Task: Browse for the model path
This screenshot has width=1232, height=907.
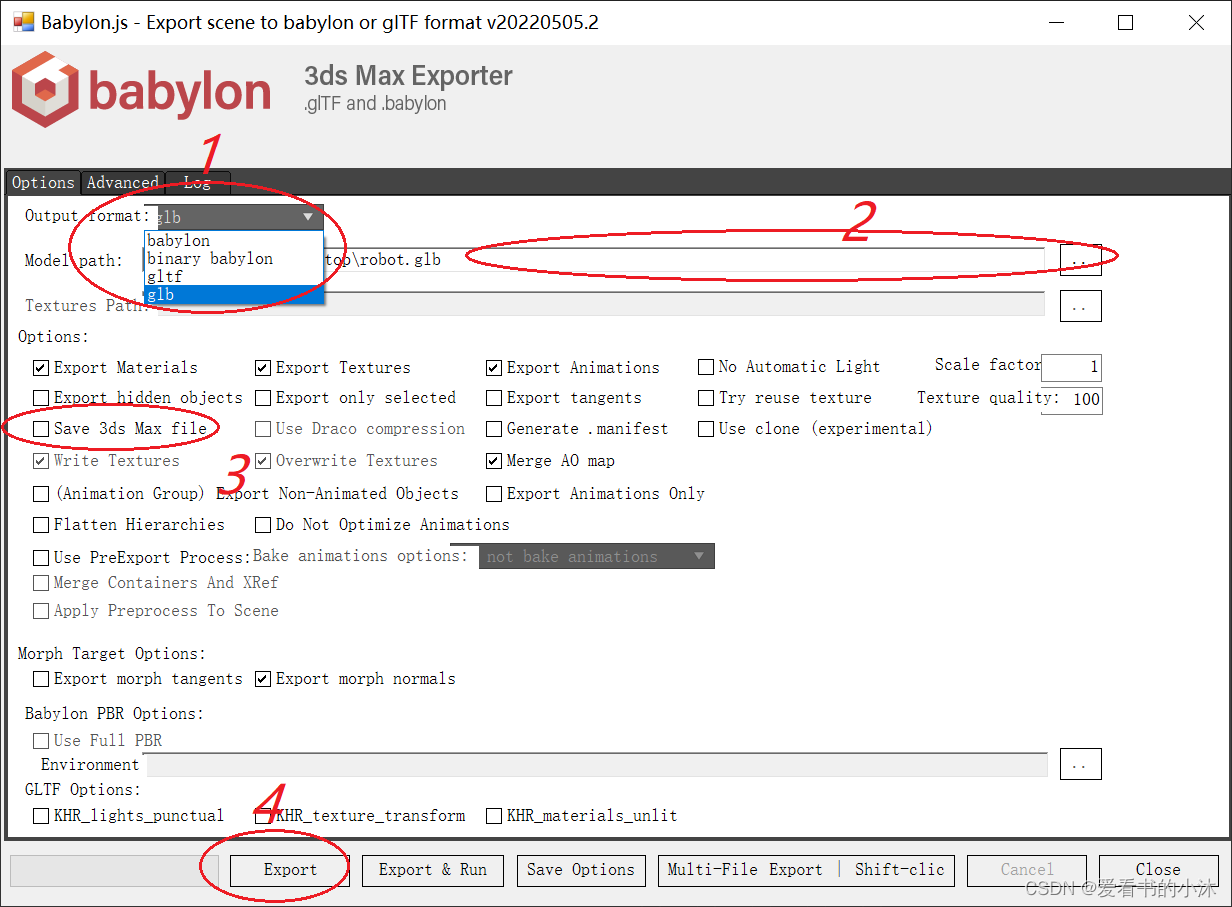Action: 1080,260
